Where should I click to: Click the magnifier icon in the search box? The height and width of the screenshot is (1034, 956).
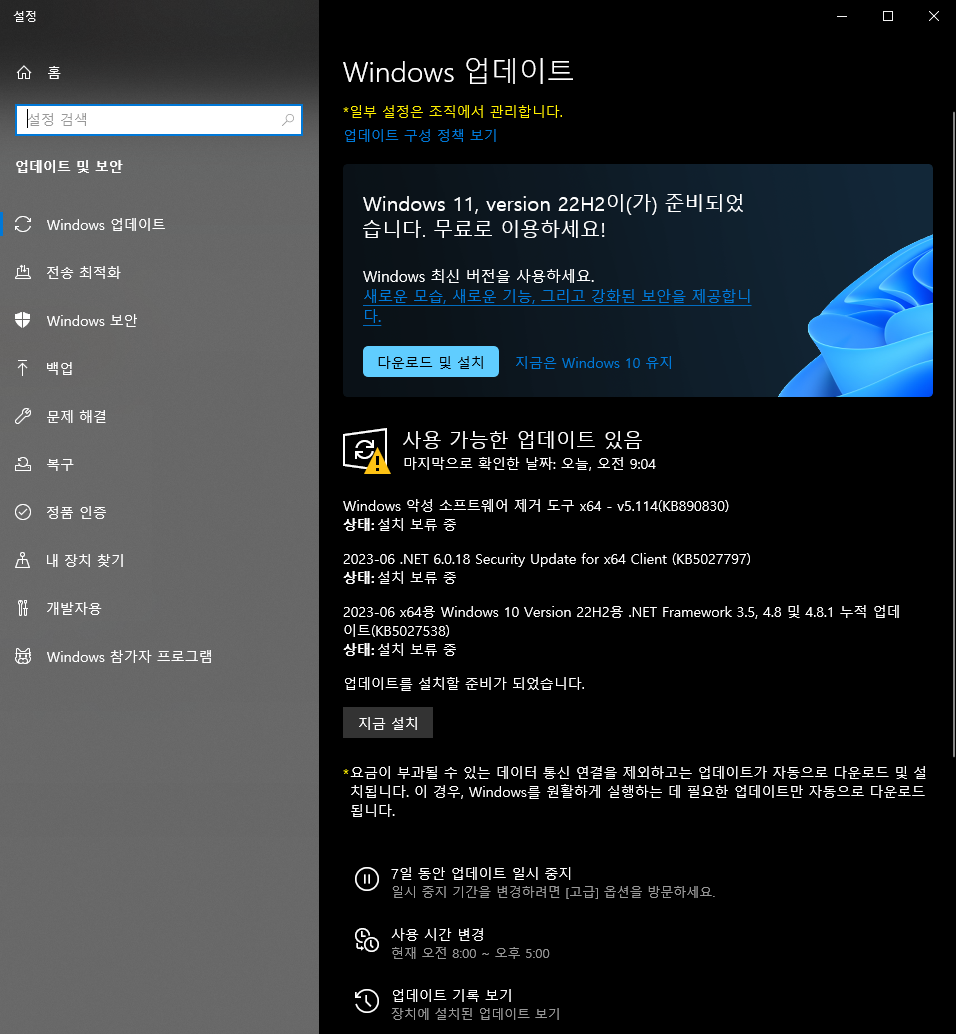[x=288, y=119]
